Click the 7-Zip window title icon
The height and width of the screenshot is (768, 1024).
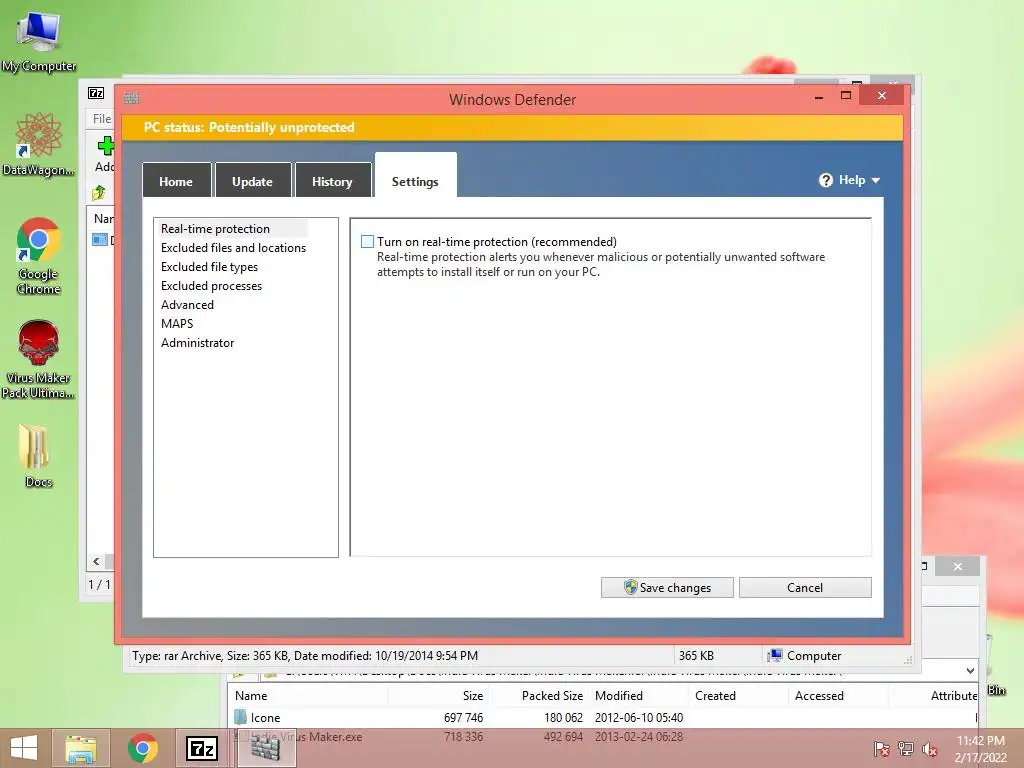coord(96,93)
